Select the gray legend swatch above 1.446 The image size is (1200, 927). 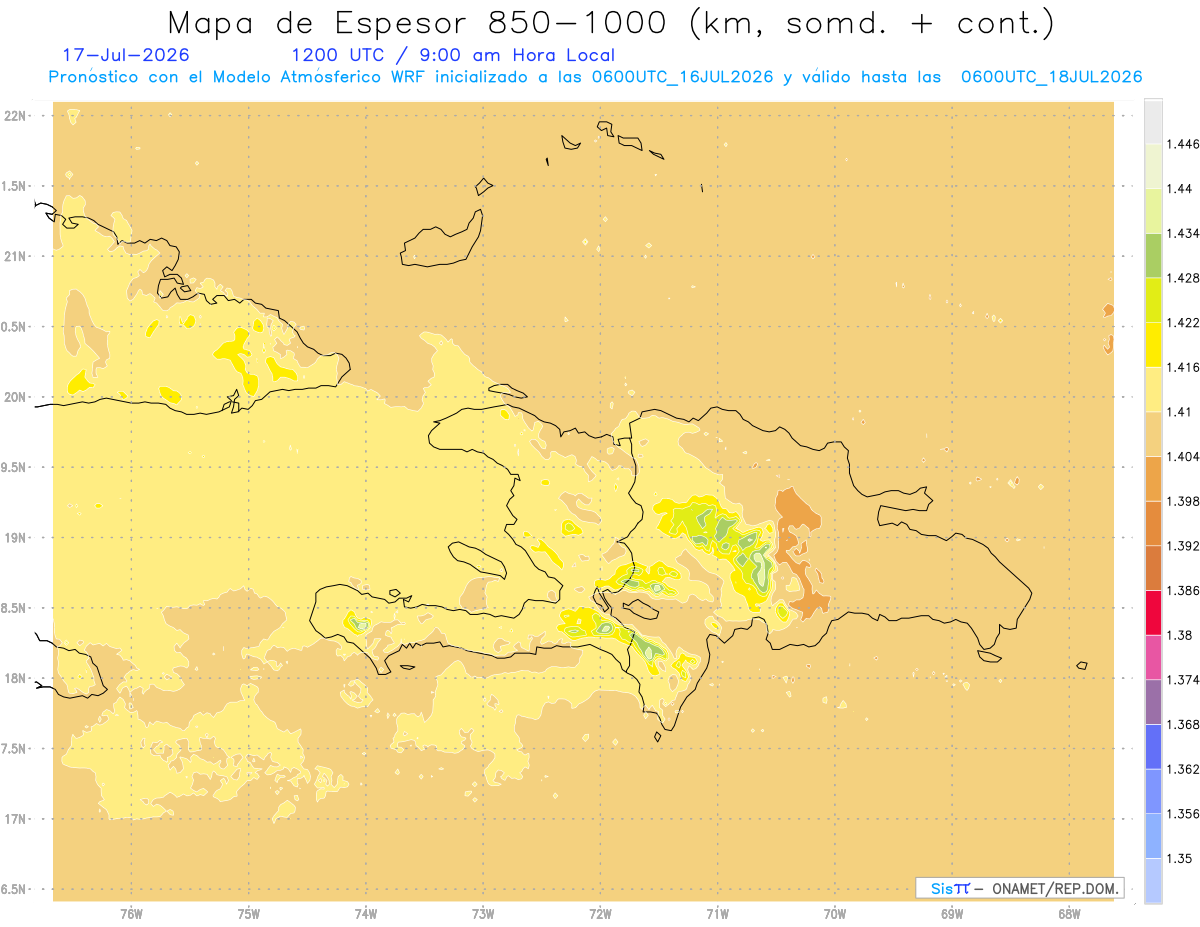tap(1153, 121)
